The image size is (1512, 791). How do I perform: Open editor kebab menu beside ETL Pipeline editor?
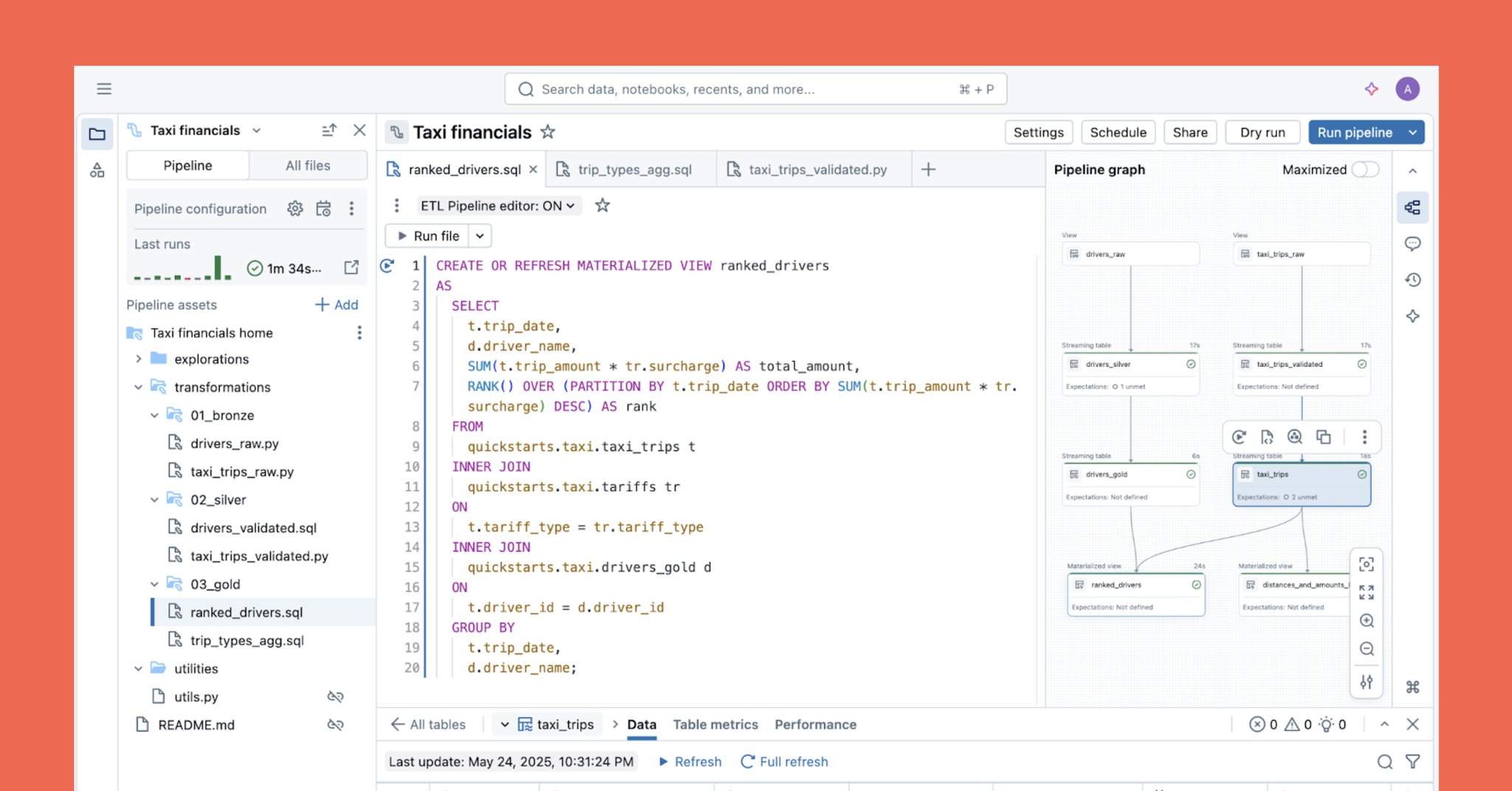(x=396, y=205)
